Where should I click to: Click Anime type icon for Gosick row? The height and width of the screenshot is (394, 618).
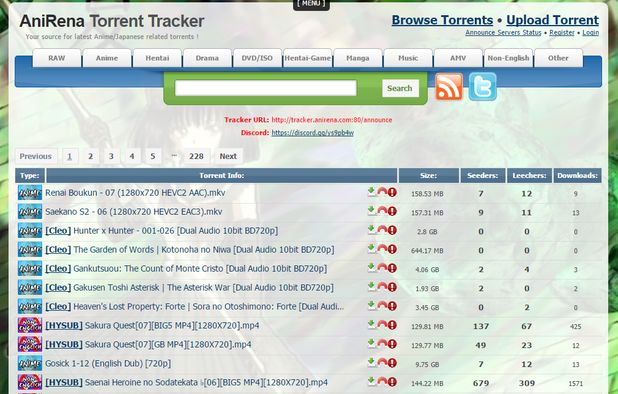[x=30, y=363]
